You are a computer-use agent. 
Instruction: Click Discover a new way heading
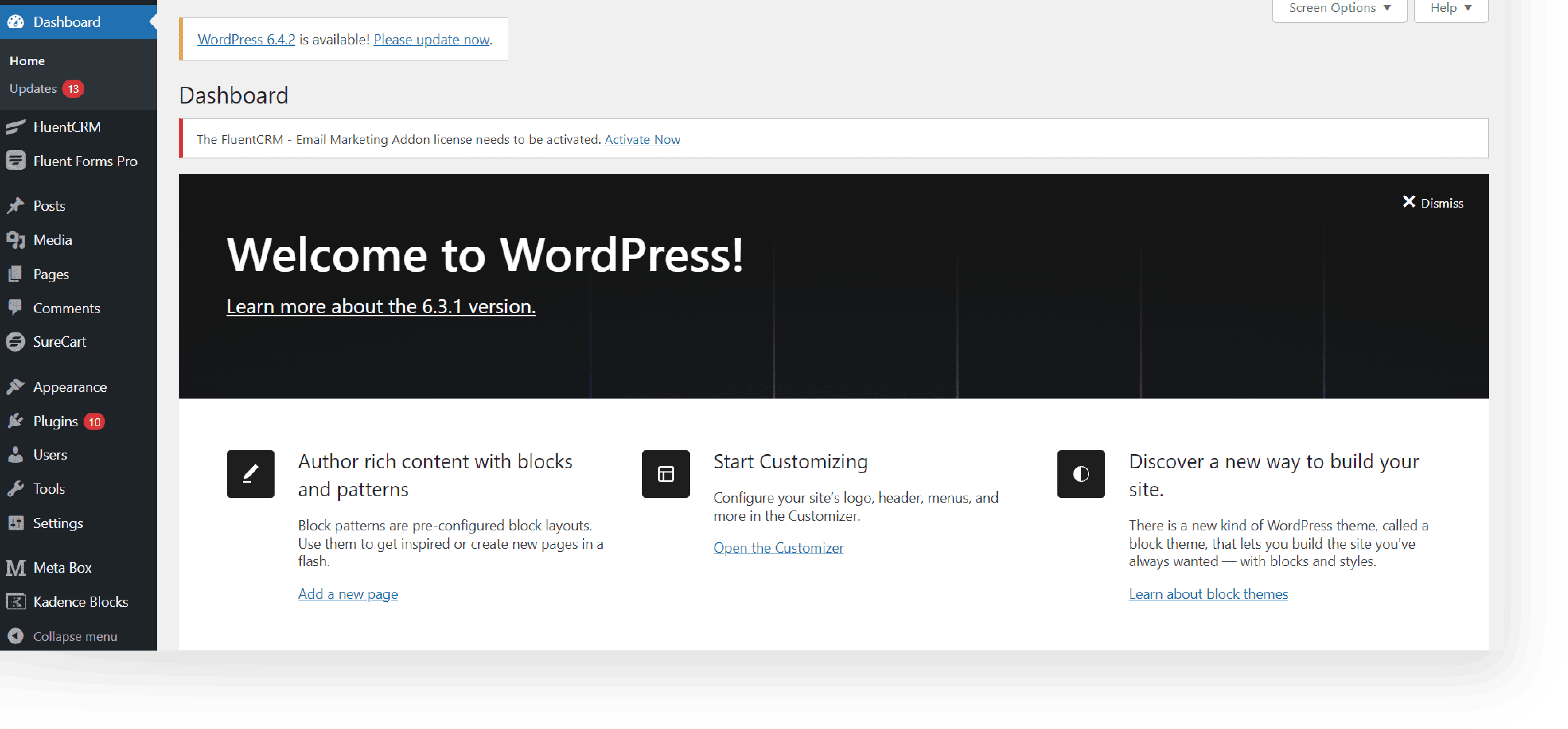(x=1274, y=475)
